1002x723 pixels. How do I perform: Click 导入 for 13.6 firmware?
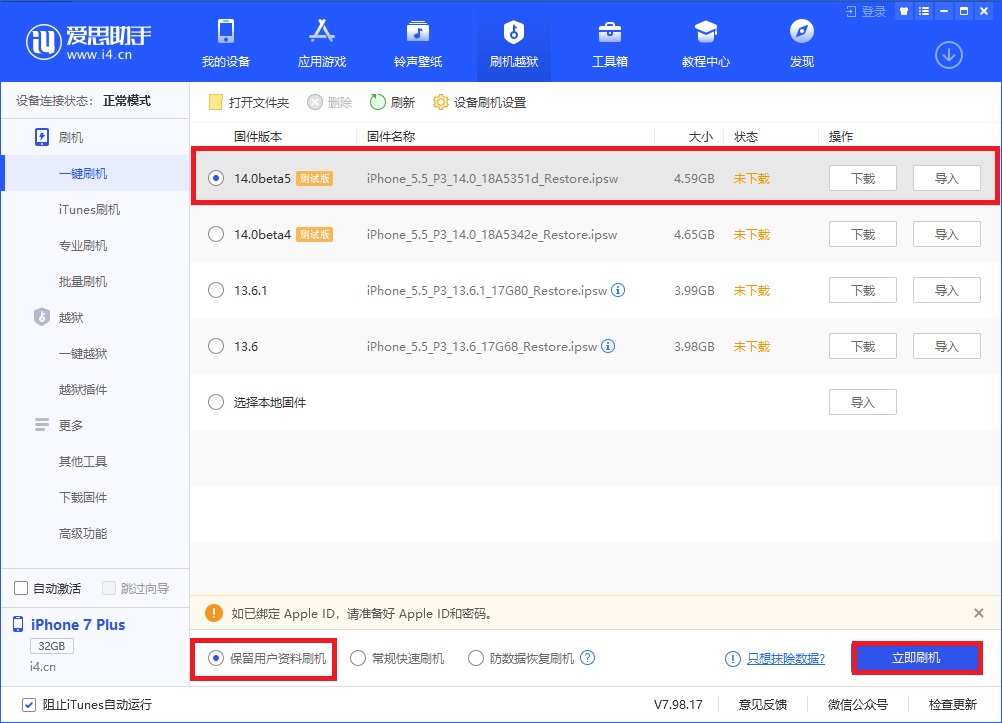tap(946, 346)
